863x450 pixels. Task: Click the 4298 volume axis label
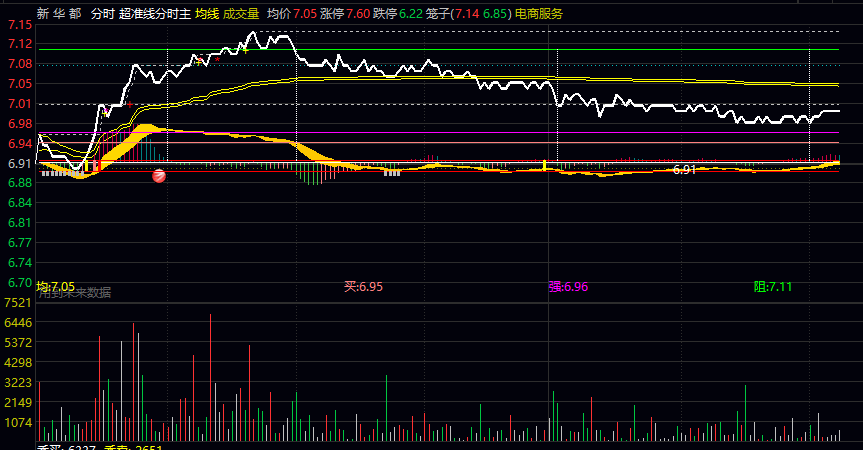[x=18, y=363]
